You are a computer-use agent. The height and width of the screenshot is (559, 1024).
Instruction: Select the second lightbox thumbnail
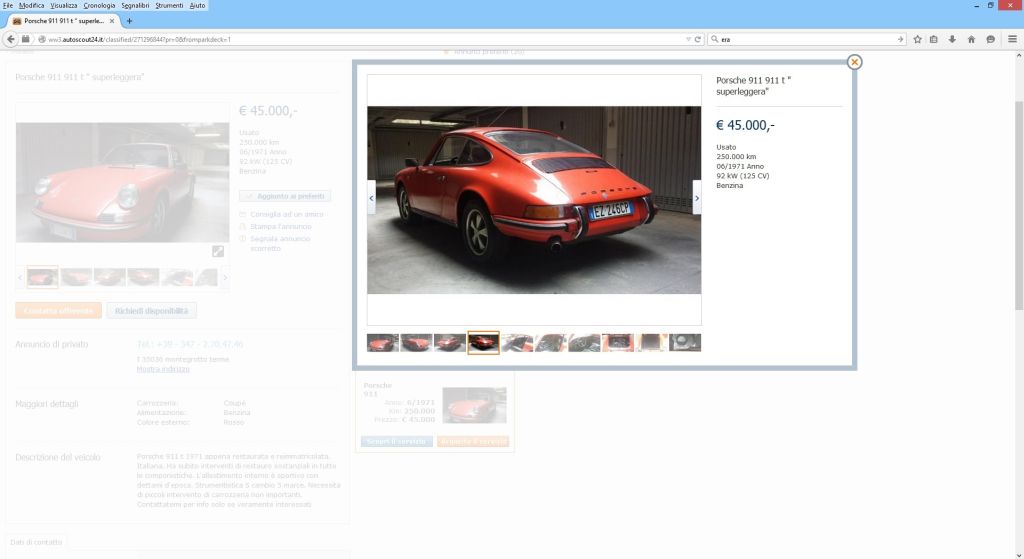click(417, 343)
